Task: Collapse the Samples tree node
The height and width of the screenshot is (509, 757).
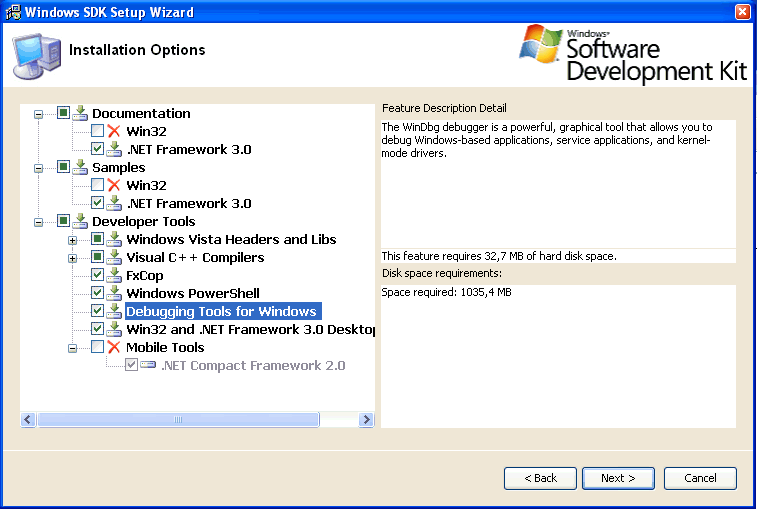Action: point(38,169)
